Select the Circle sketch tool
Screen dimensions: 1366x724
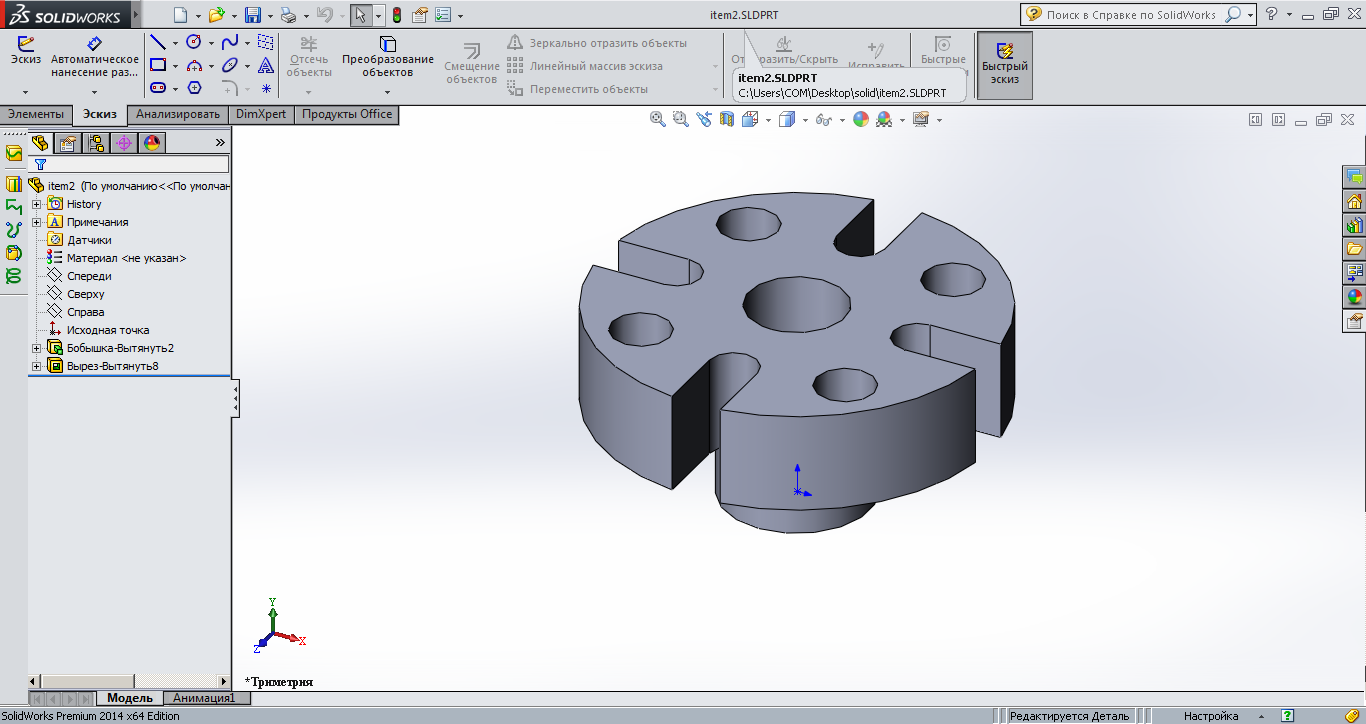coord(194,42)
